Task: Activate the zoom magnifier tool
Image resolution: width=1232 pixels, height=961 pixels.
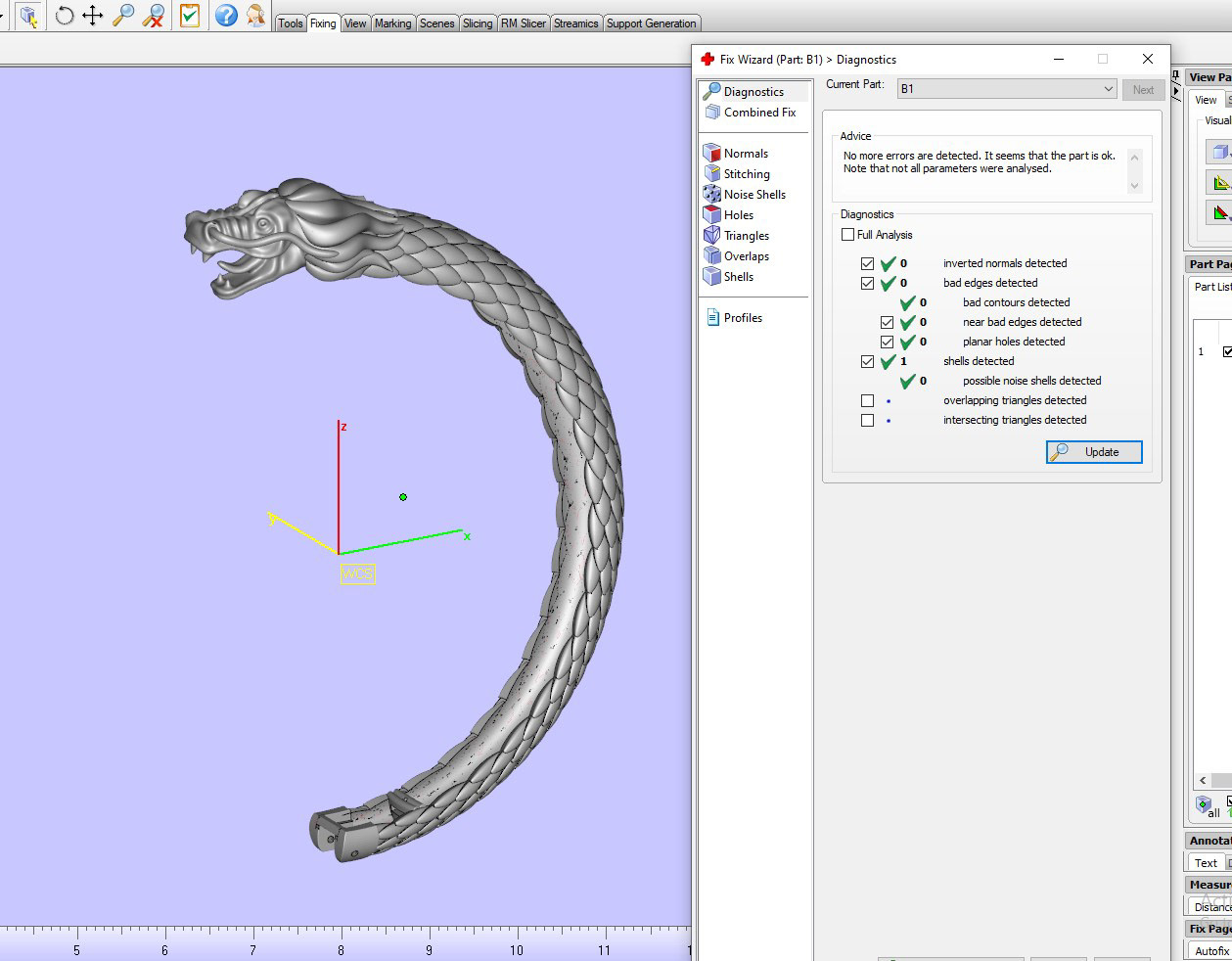Action: click(x=123, y=16)
